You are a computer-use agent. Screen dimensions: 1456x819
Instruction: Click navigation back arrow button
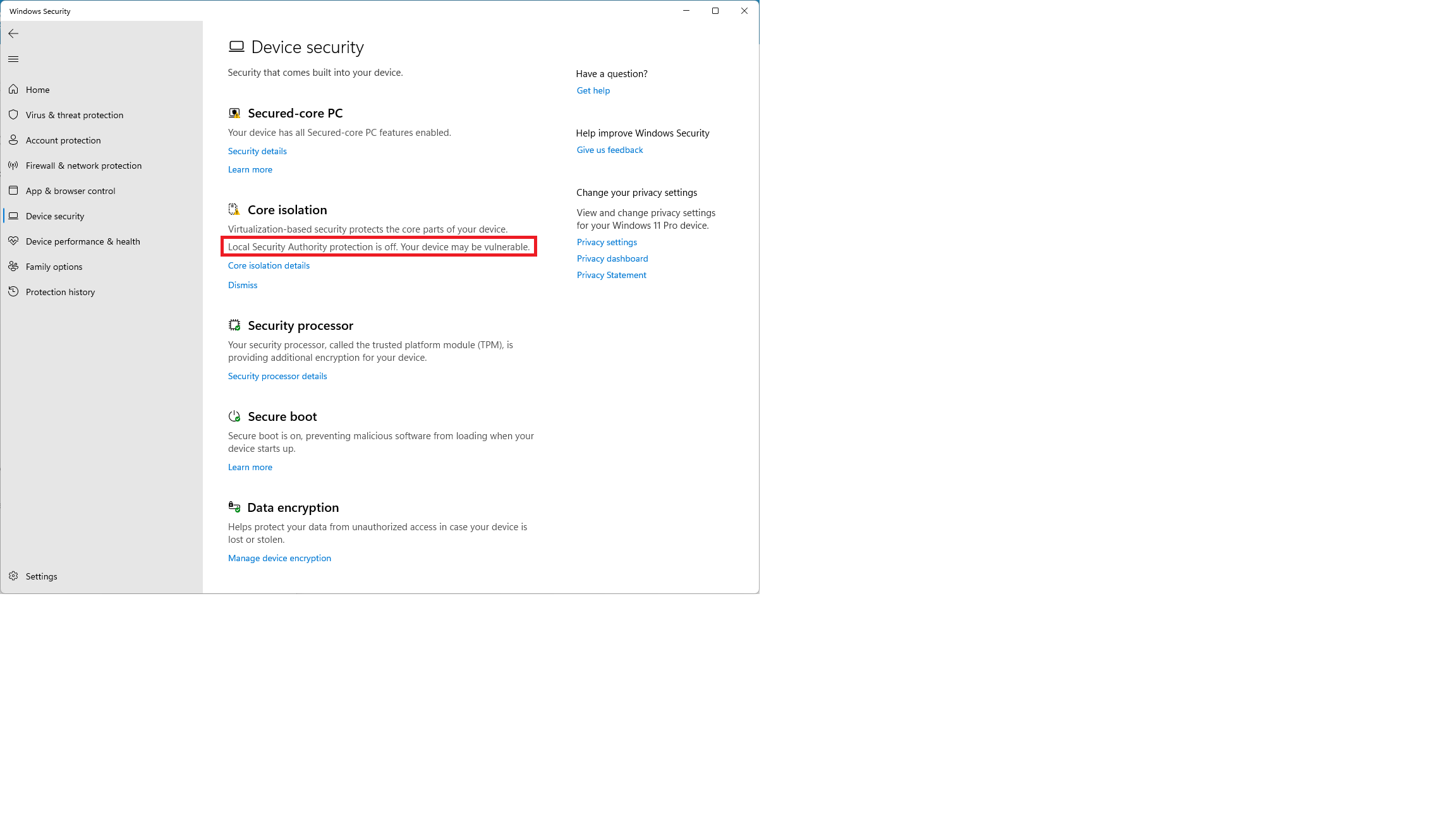coord(13,33)
